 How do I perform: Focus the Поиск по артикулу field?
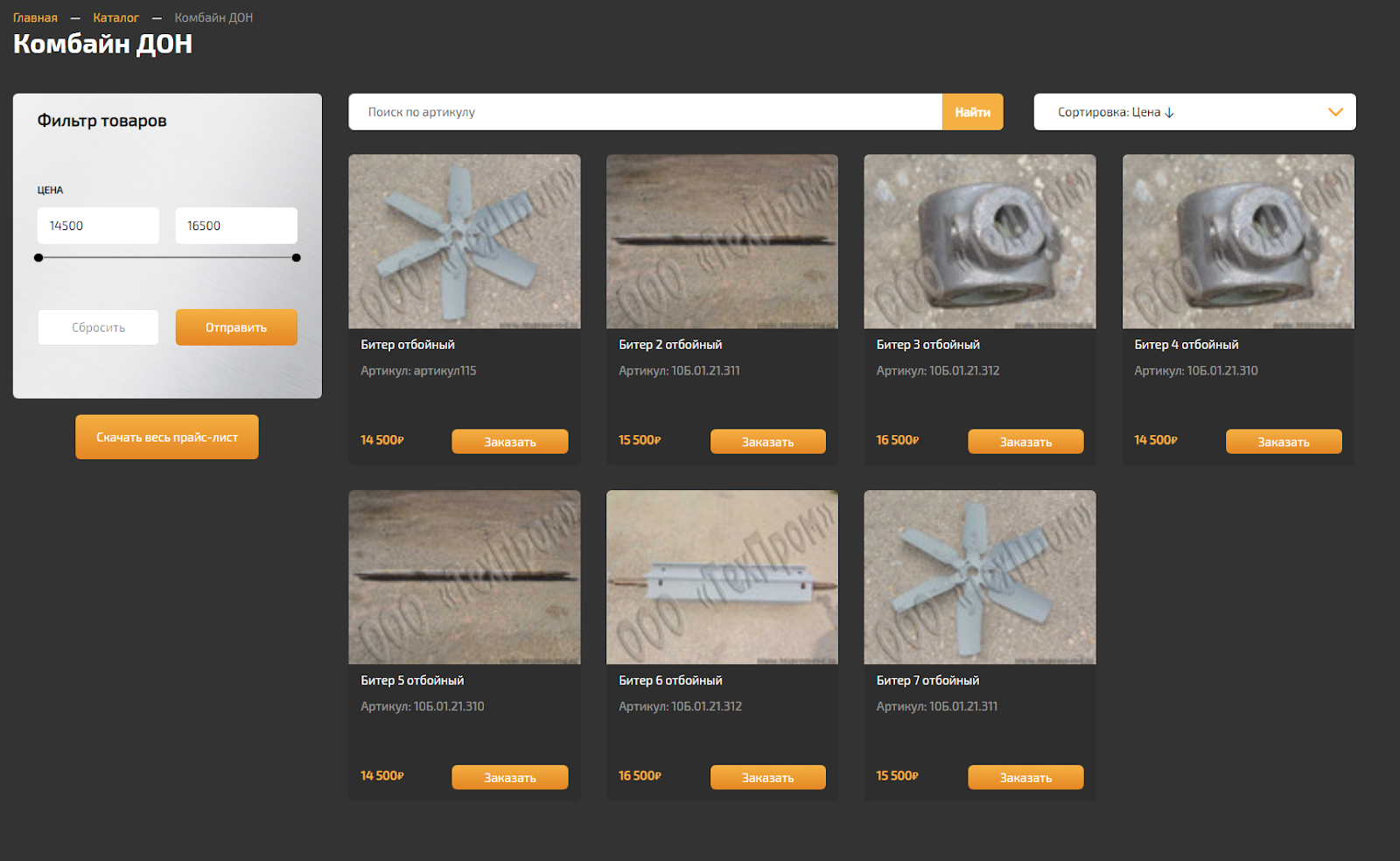tap(646, 112)
